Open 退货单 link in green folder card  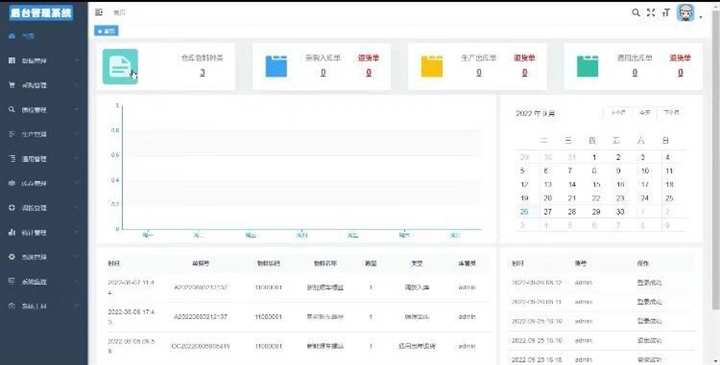(x=680, y=58)
